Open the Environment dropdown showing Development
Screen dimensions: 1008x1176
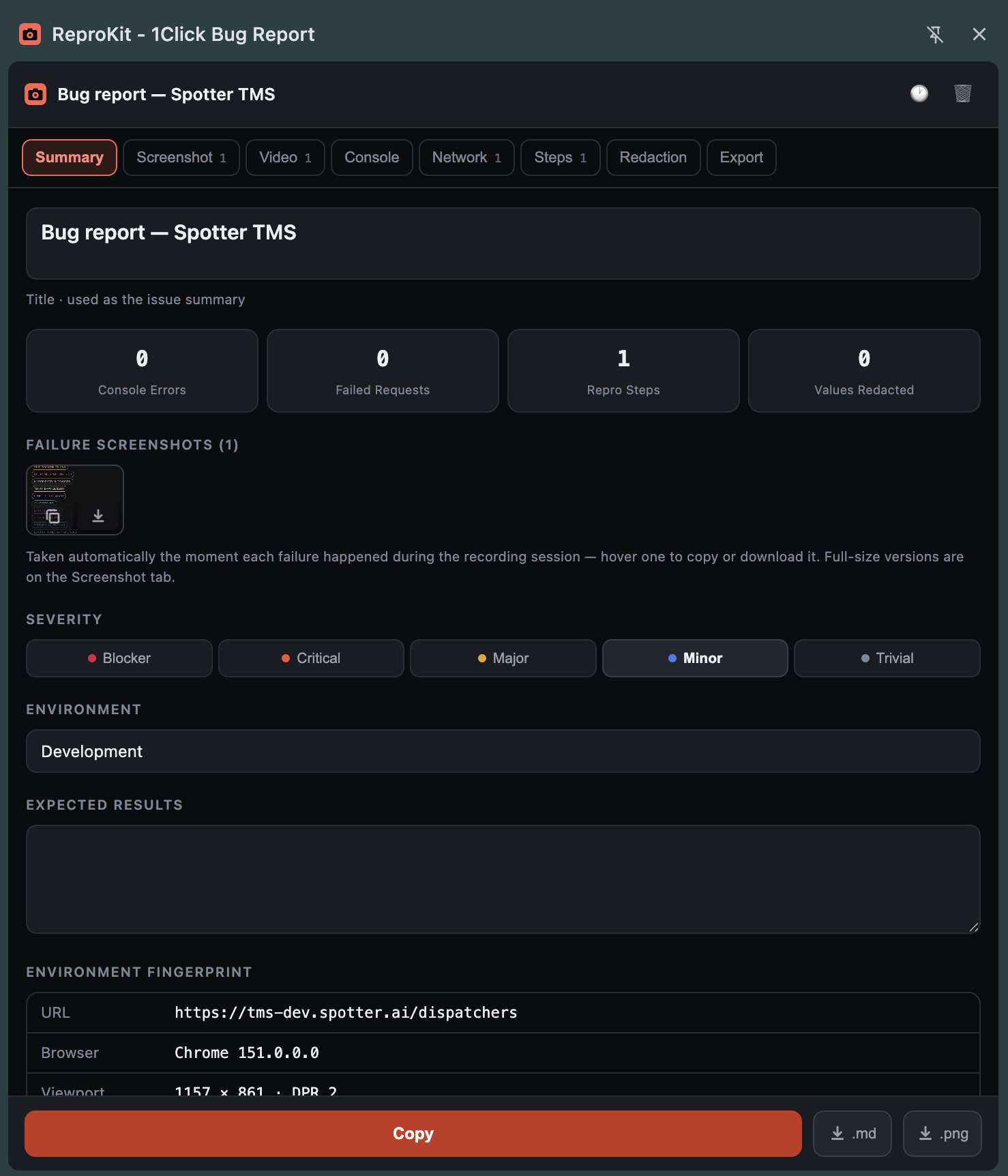tap(503, 751)
